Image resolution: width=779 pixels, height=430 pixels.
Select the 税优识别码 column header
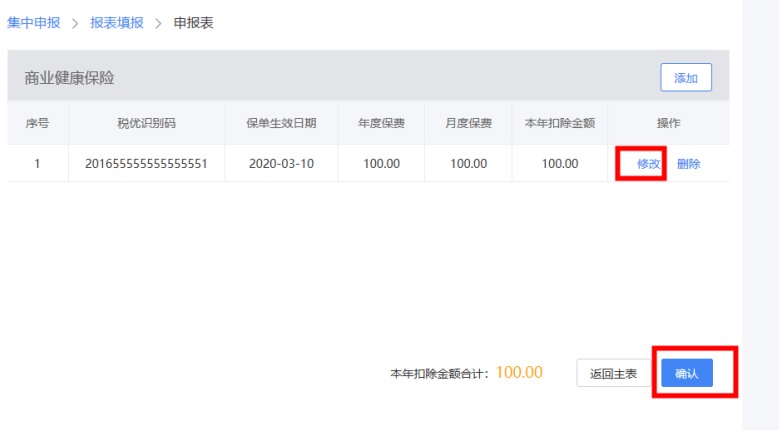click(146, 124)
